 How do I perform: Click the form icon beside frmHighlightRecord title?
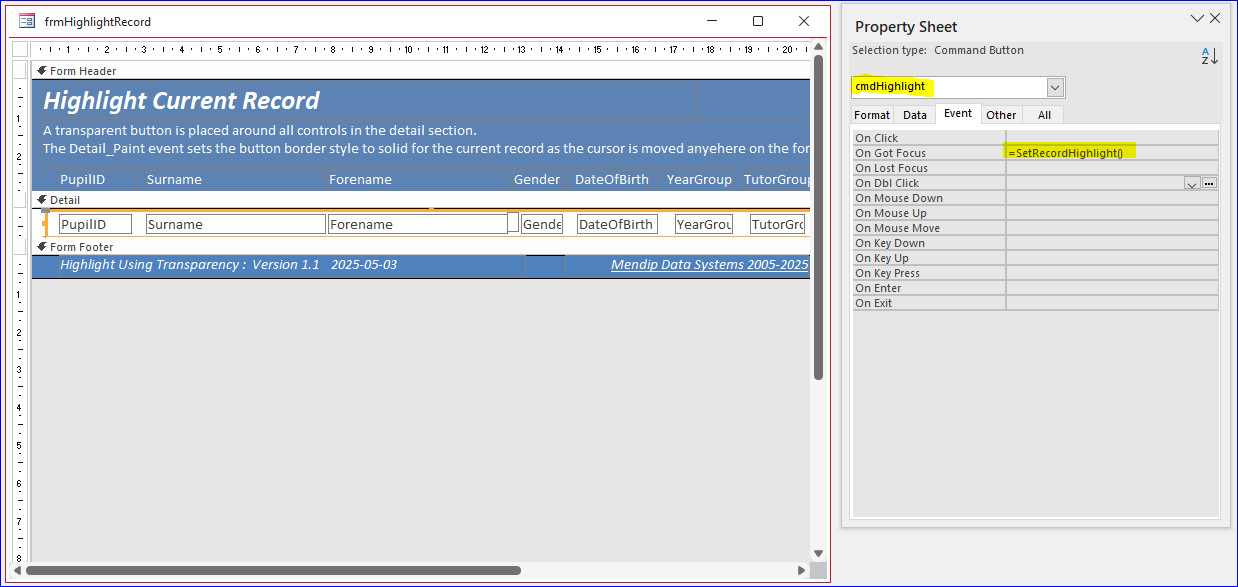tap(26, 21)
